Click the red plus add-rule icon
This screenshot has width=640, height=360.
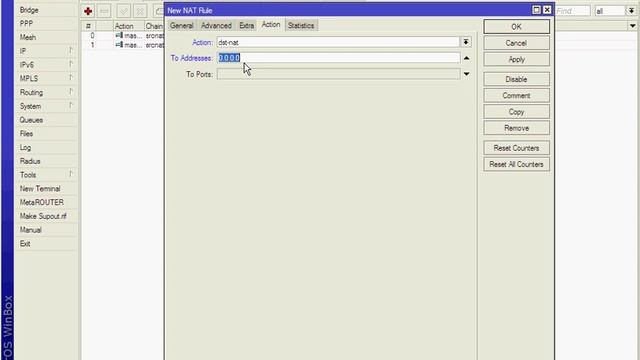(x=88, y=11)
